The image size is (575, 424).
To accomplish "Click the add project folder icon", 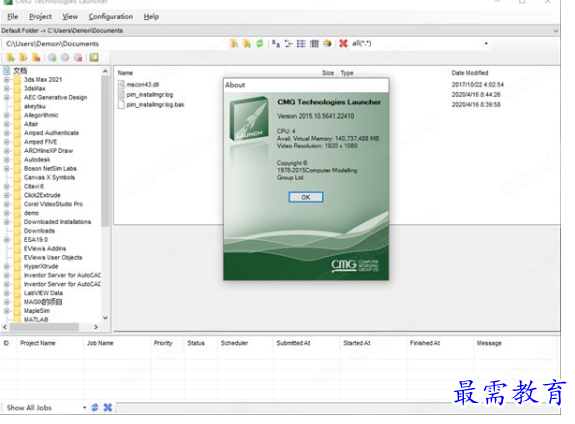I will point(10,58).
